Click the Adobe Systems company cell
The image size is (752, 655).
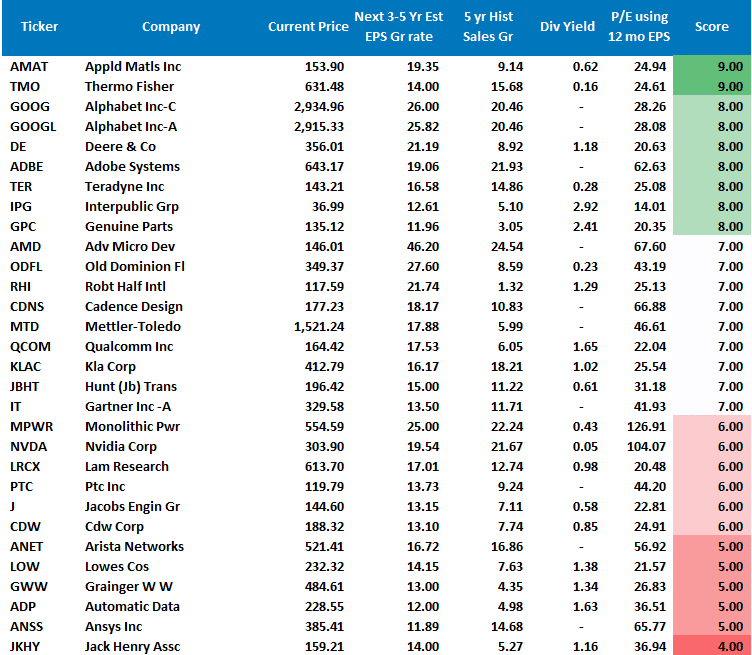132,166
